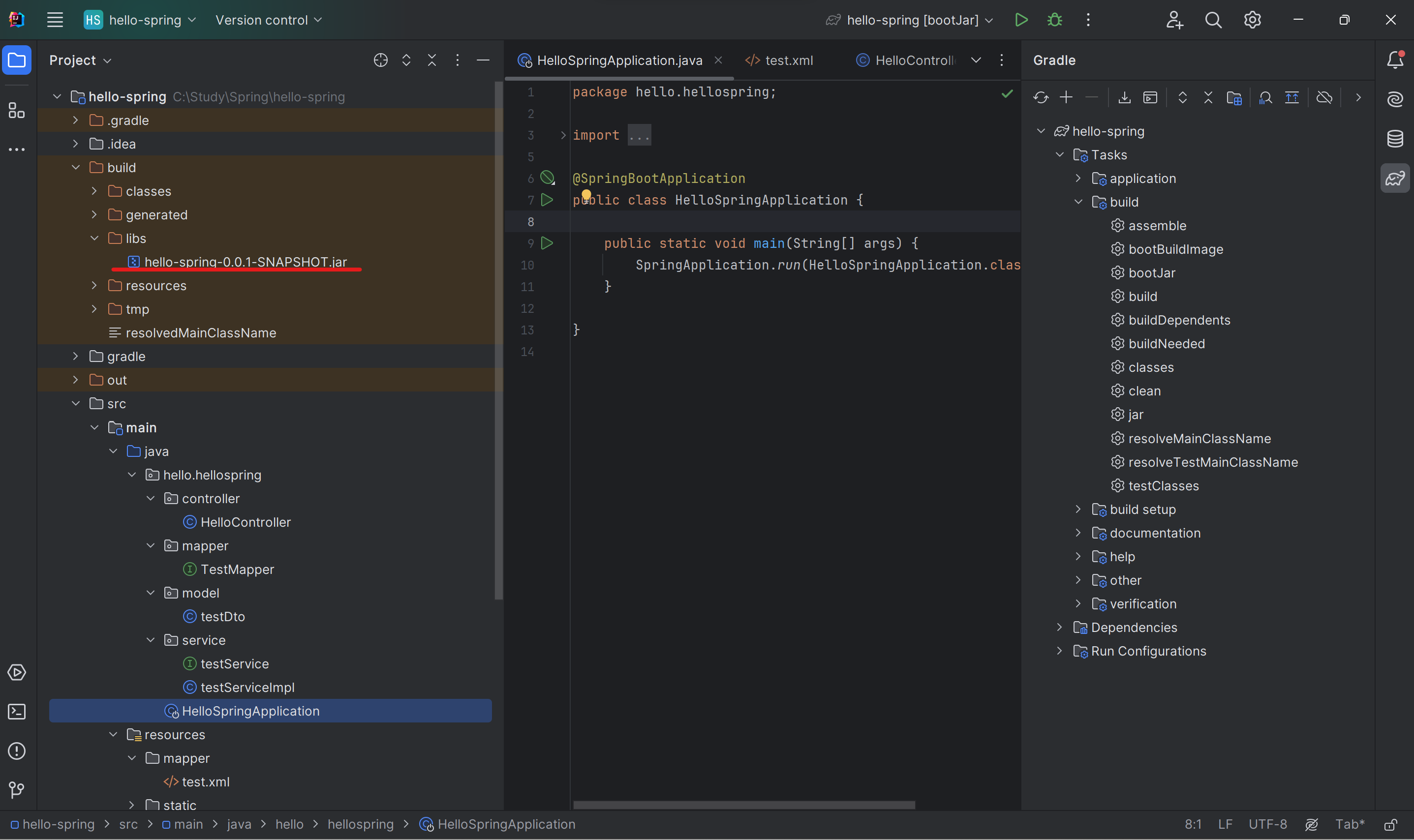
Task: Run hello-spring with the green play button
Action: (x=1021, y=20)
